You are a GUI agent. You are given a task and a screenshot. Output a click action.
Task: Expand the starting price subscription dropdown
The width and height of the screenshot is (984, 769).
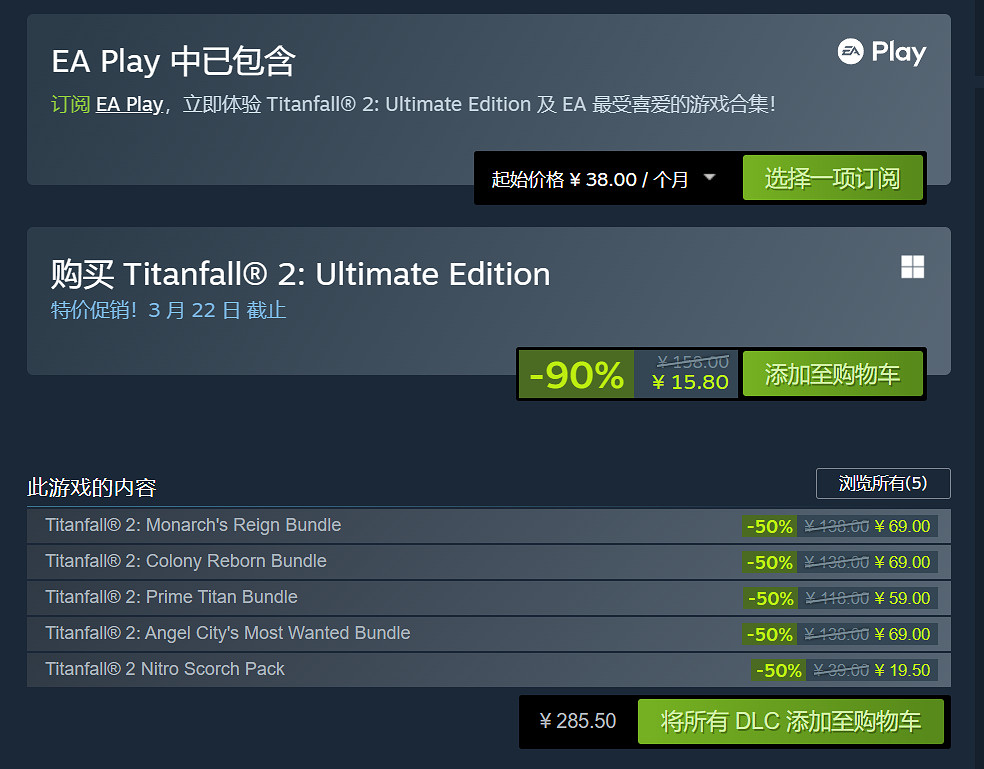[x=709, y=178]
